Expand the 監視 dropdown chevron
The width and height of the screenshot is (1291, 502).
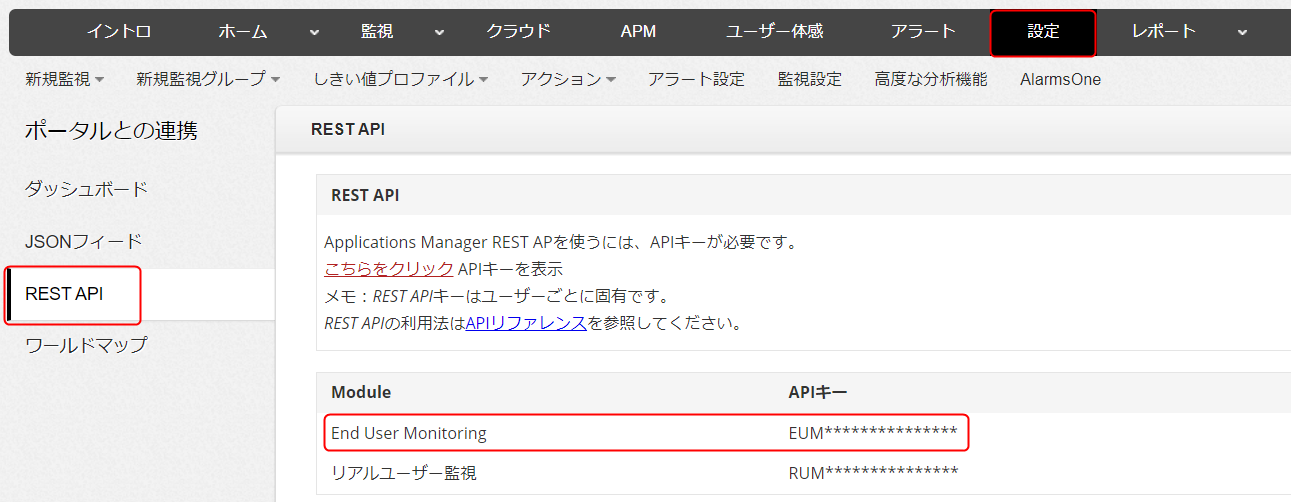(440, 32)
